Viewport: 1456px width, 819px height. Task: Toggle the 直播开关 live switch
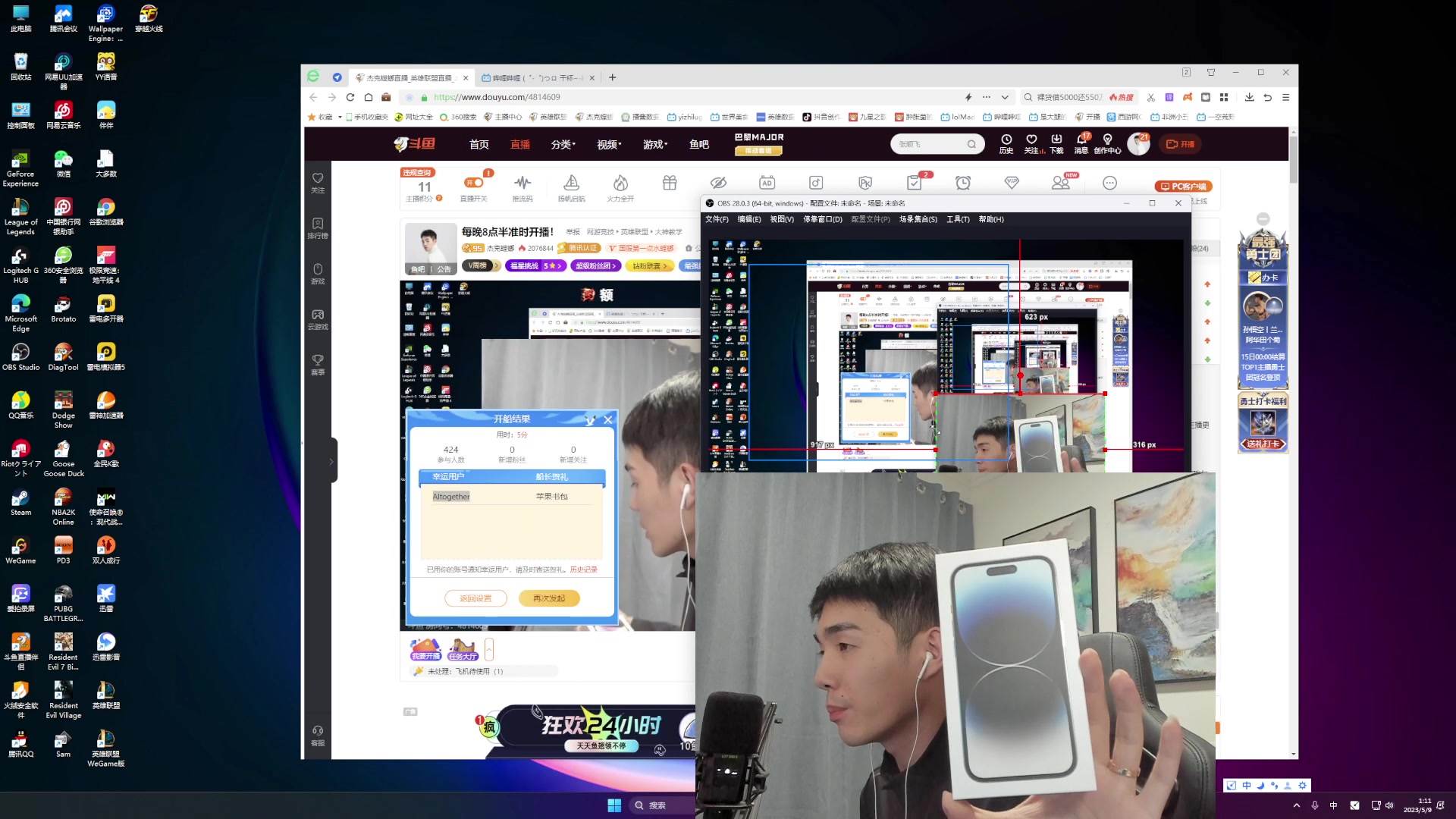[473, 184]
